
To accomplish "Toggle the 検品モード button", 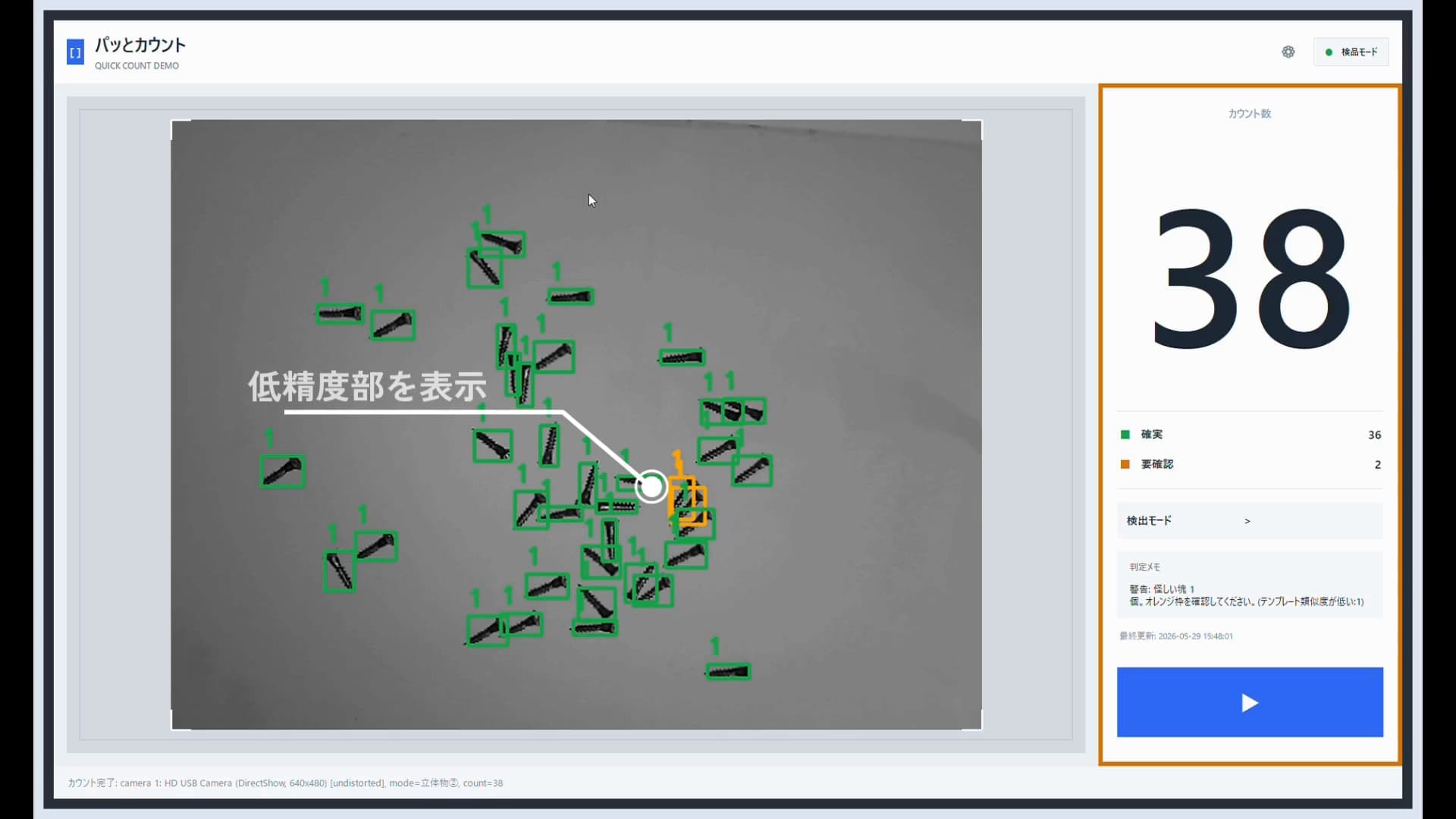I will pyautogui.click(x=1351, y=52).
